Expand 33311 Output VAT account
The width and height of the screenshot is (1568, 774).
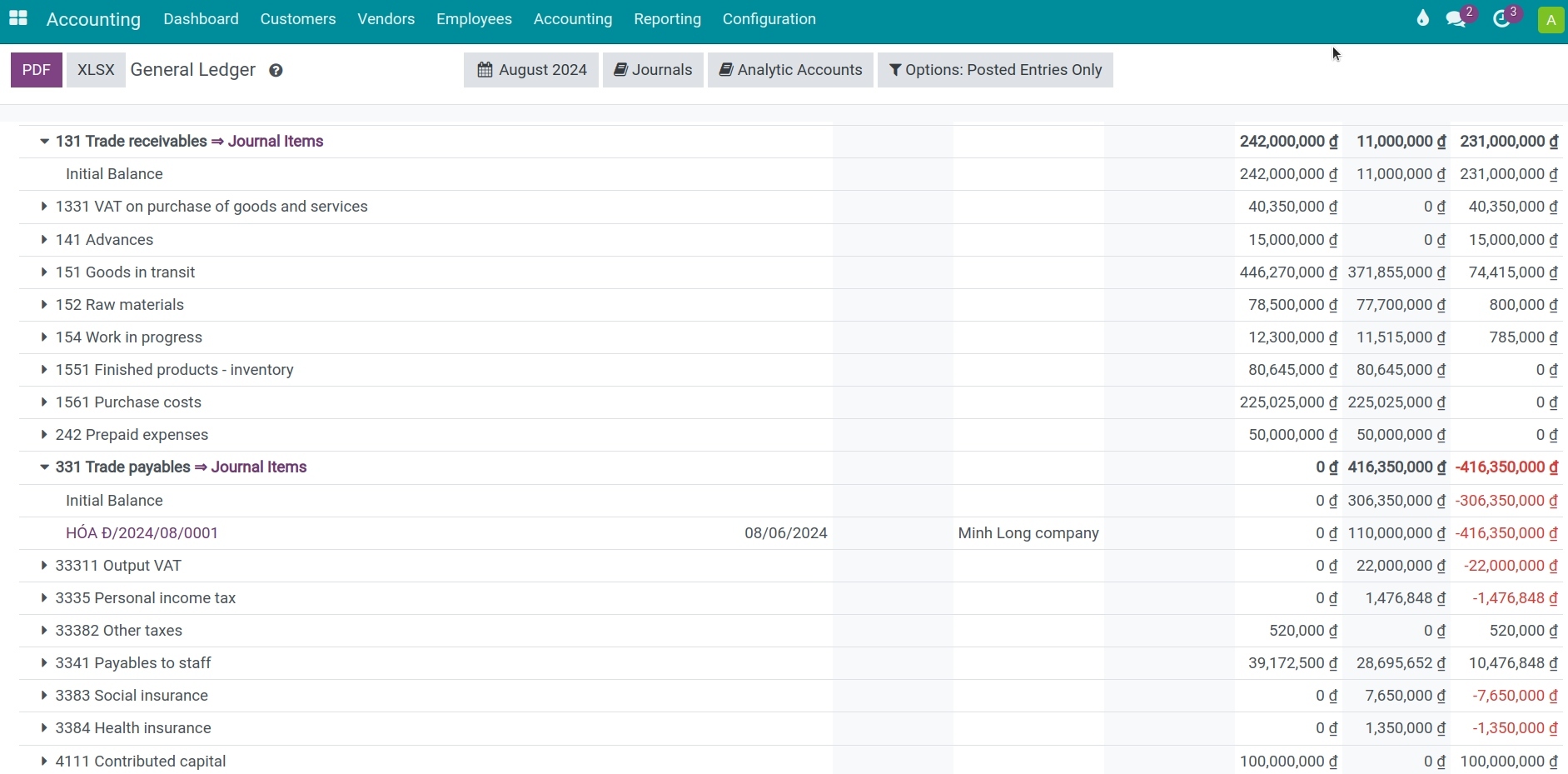[44, 566]
